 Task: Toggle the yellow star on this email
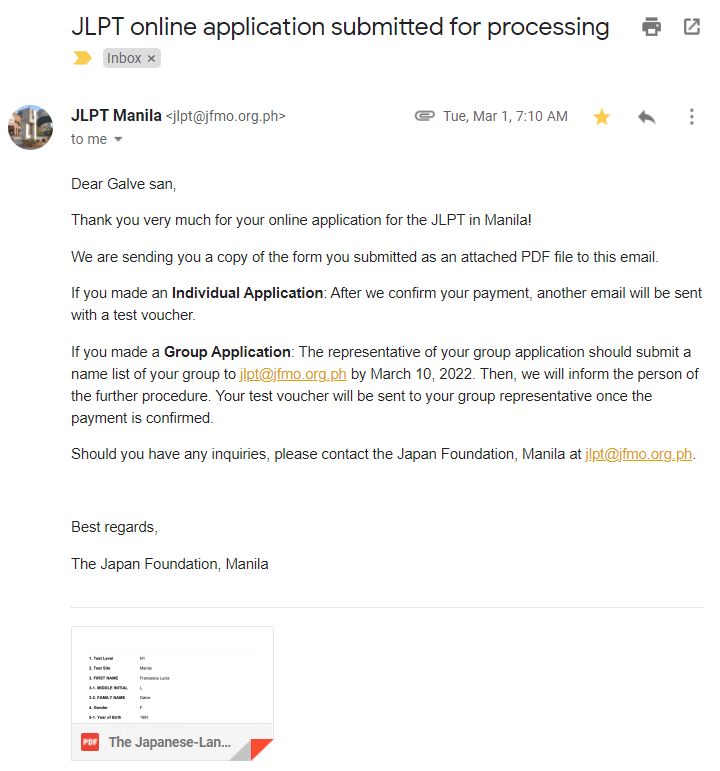coord(601,117)
